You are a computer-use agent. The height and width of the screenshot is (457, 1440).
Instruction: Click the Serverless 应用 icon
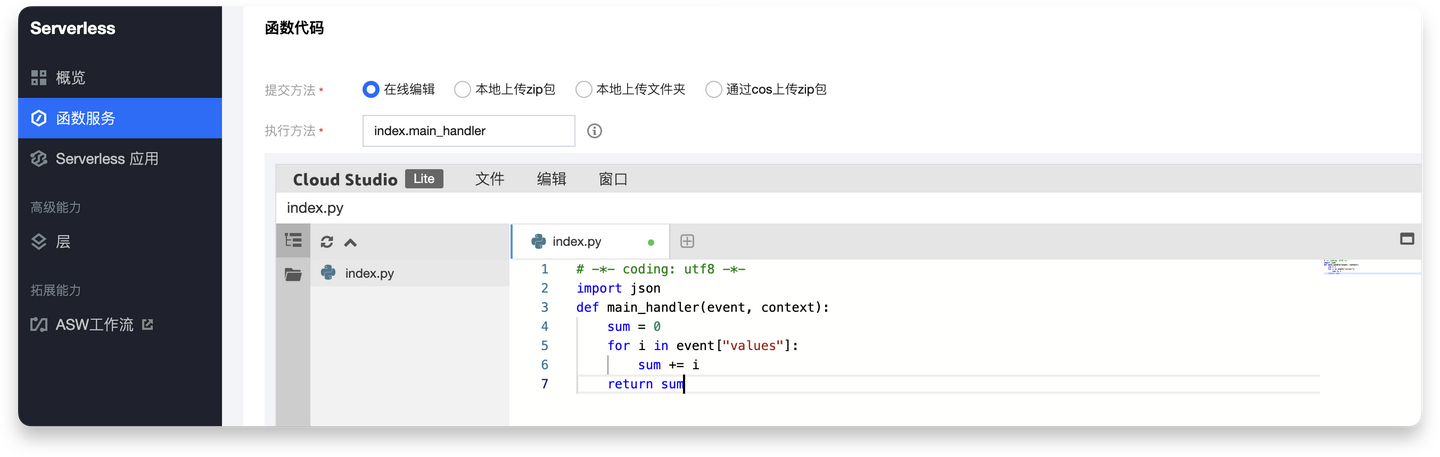[x=39, y=158]
